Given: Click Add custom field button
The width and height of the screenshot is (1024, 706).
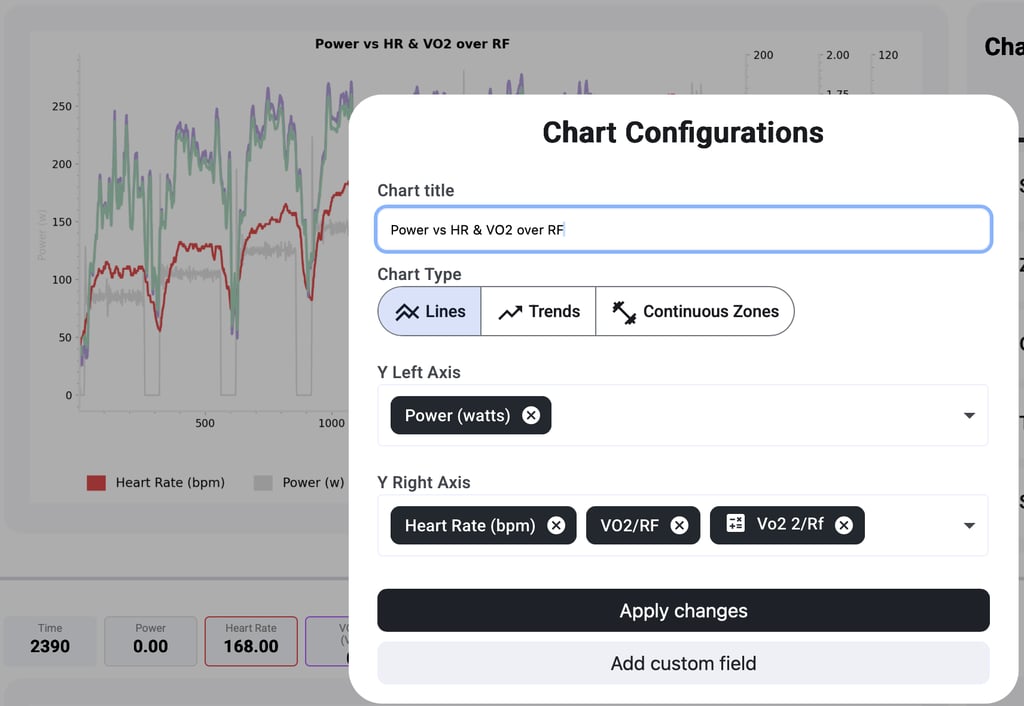Looking at the screenshot, I should (x=683, y=663).
